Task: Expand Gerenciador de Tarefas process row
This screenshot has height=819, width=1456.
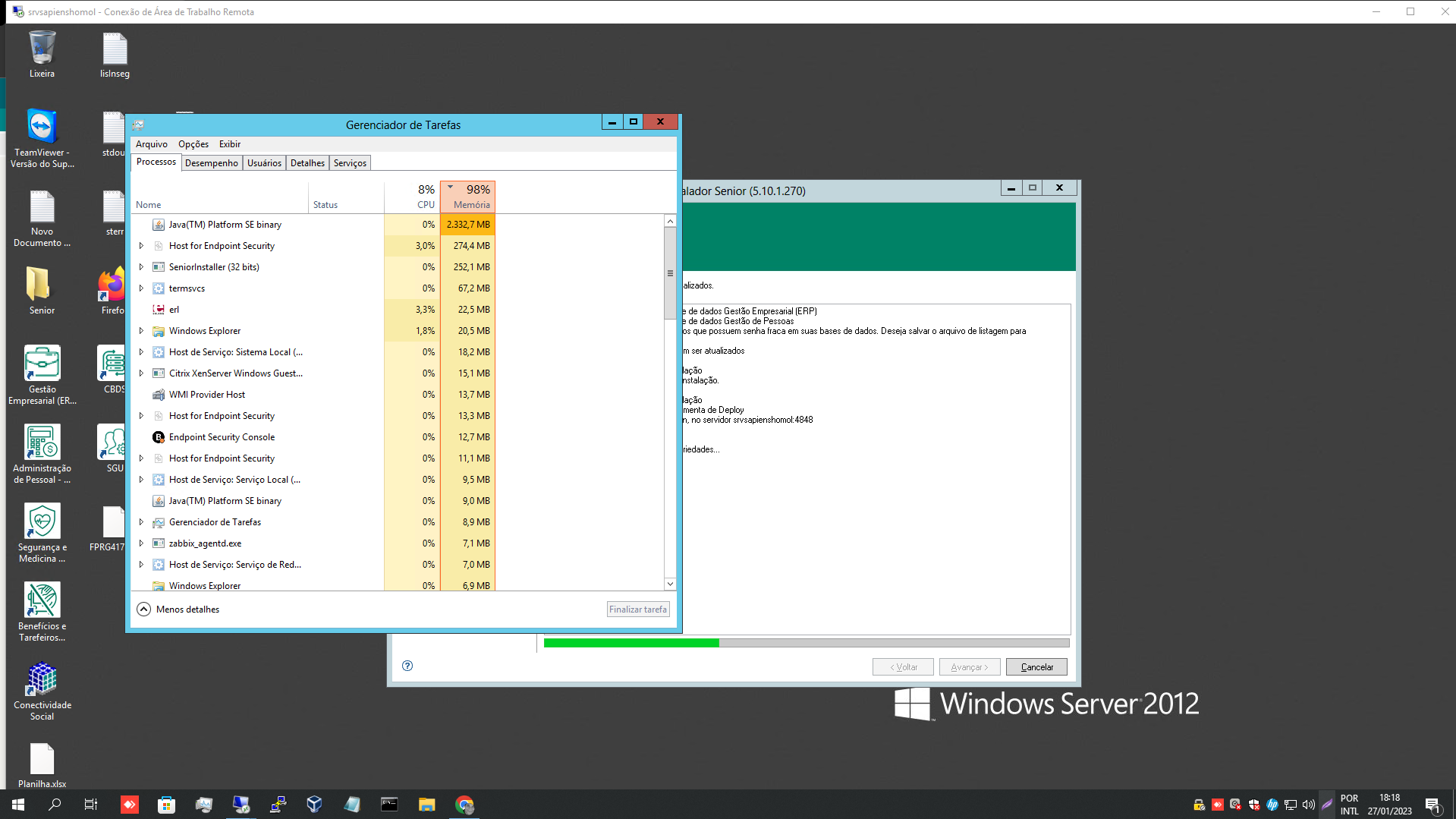Action: coord(141,522)
